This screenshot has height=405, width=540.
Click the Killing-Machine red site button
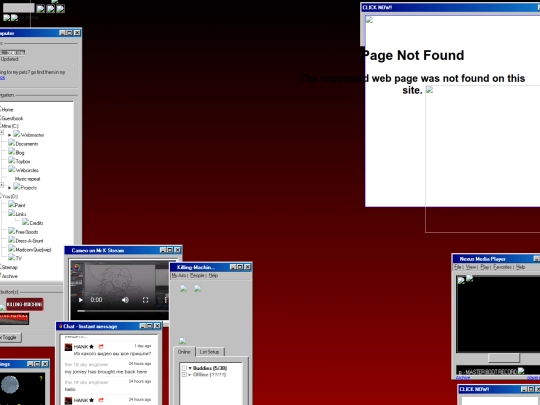25,304
